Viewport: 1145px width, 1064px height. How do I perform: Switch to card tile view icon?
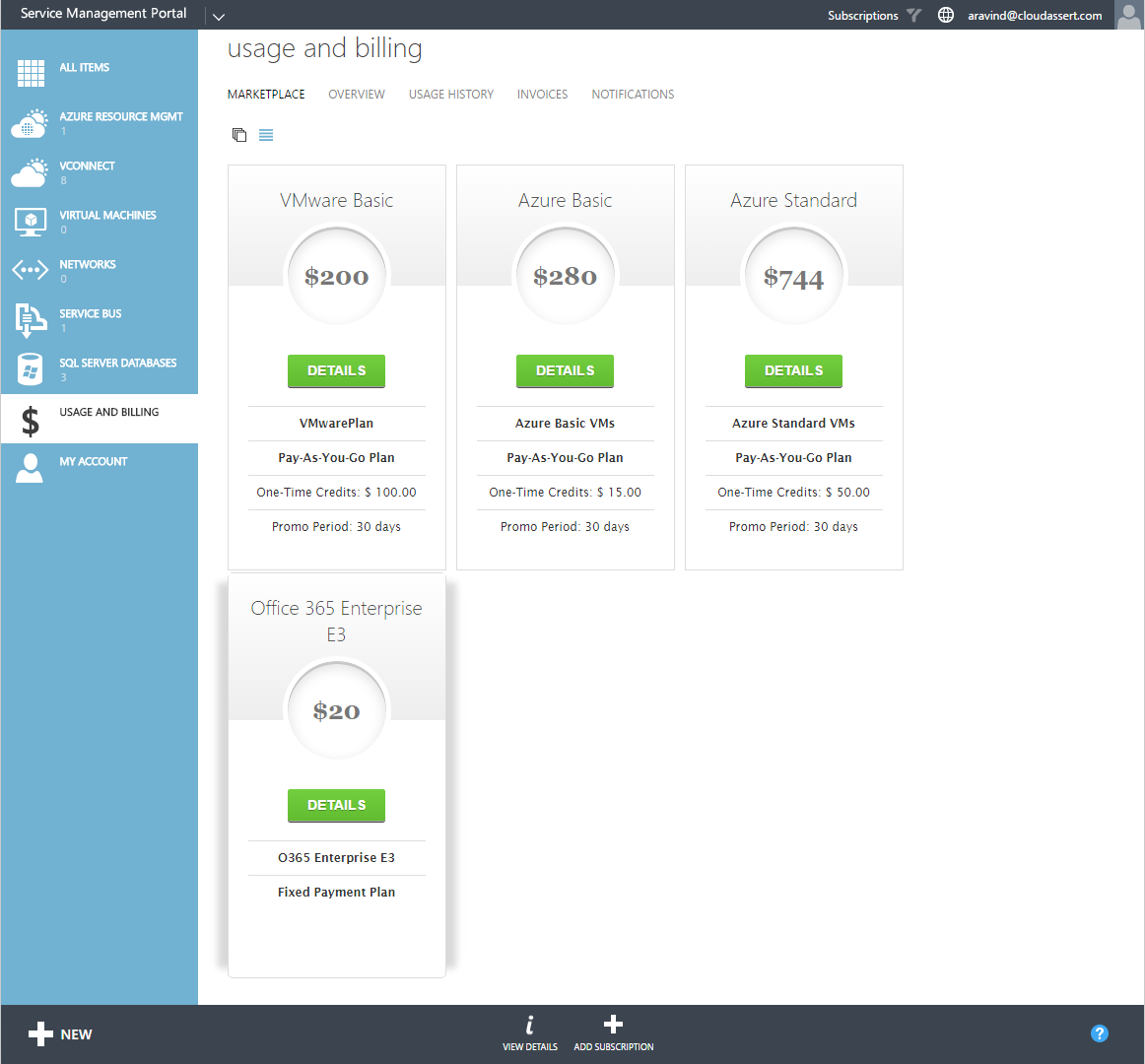(x=239, y=135)
